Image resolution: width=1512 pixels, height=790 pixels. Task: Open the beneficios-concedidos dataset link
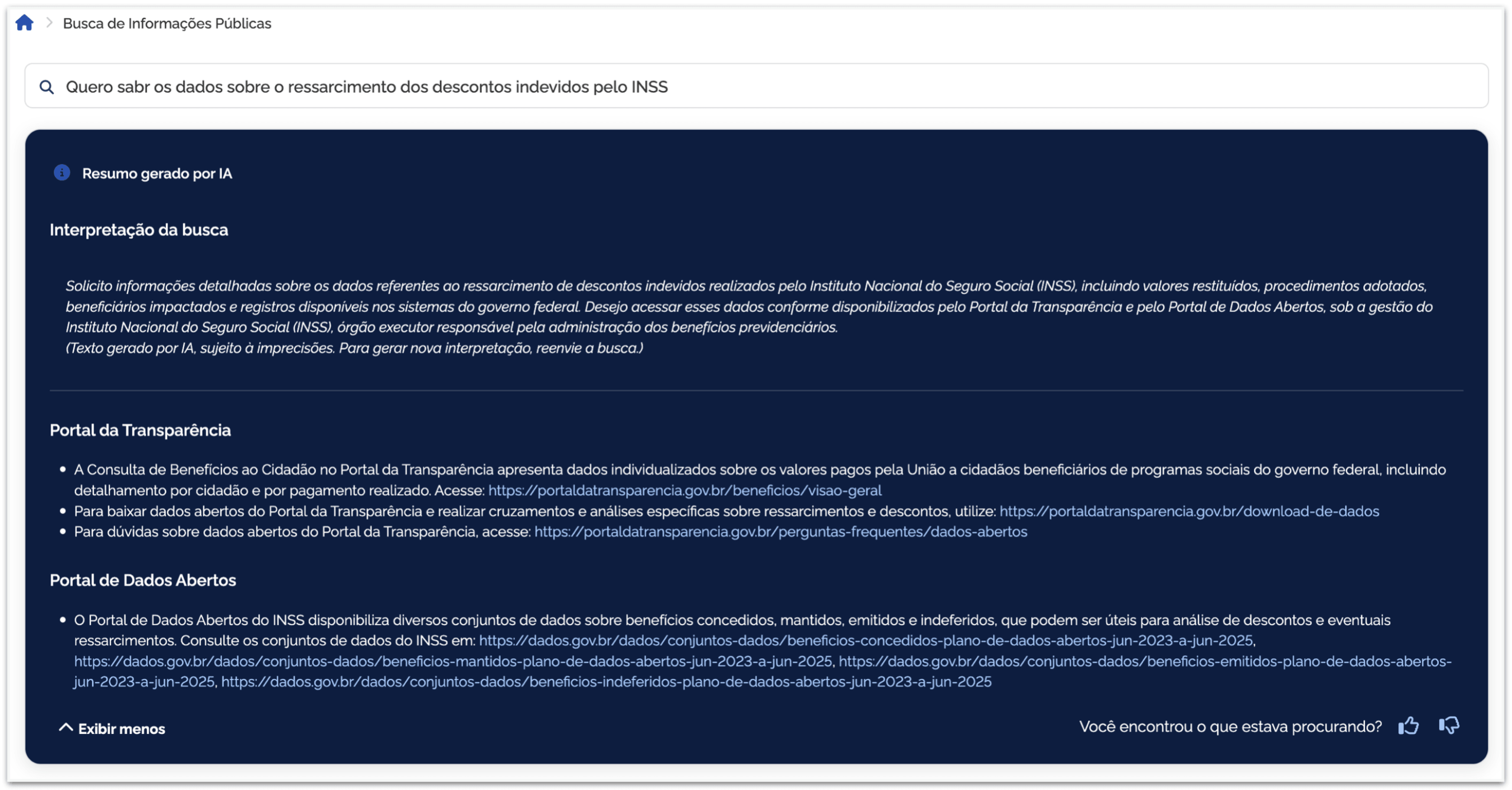pyautogui.click(x=865, y=641)
